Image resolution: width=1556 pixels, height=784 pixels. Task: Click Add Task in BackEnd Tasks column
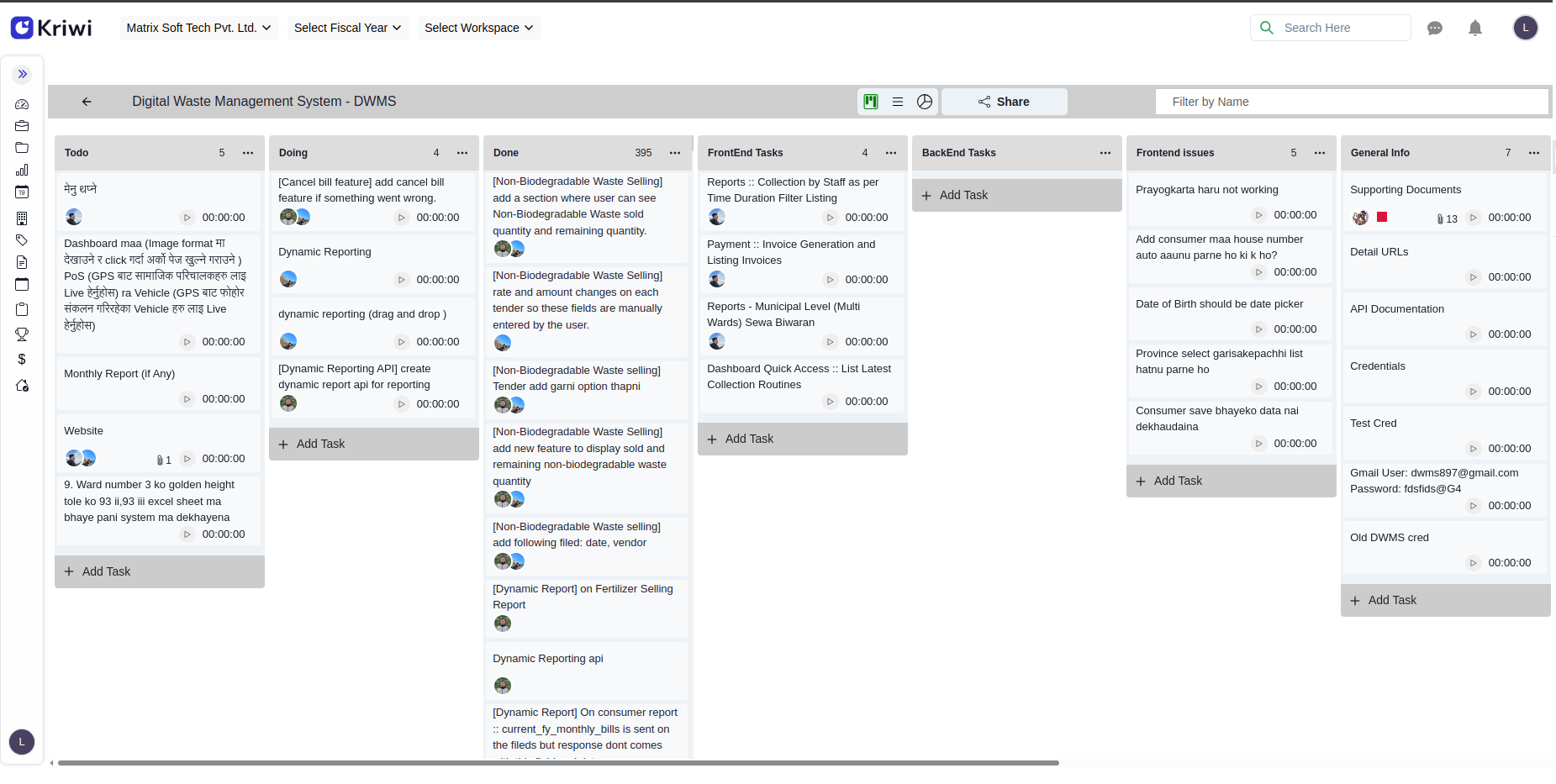963,195
